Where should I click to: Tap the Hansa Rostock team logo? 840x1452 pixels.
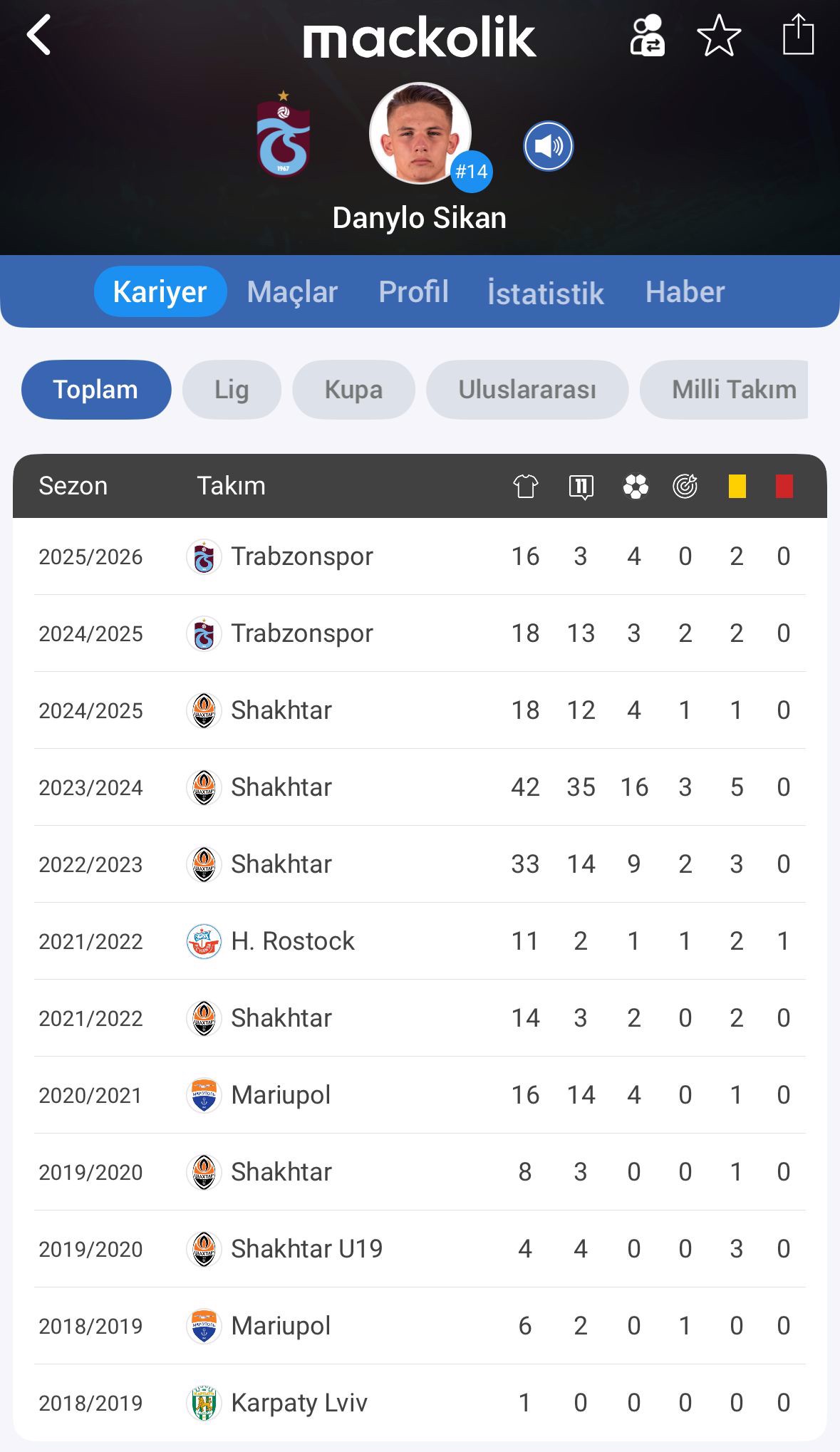point(204,941)
